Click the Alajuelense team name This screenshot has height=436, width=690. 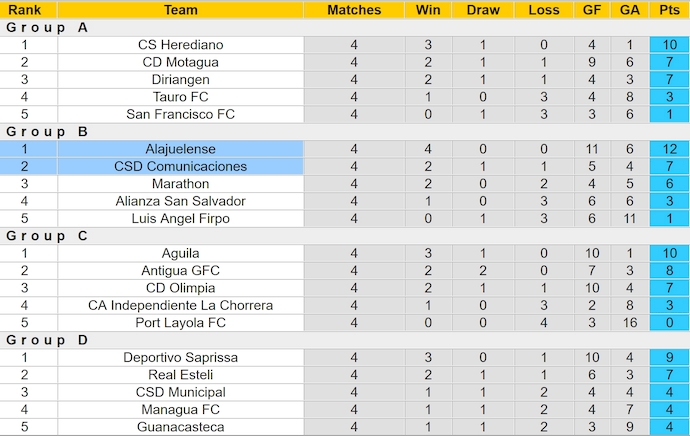coord(180,149)
